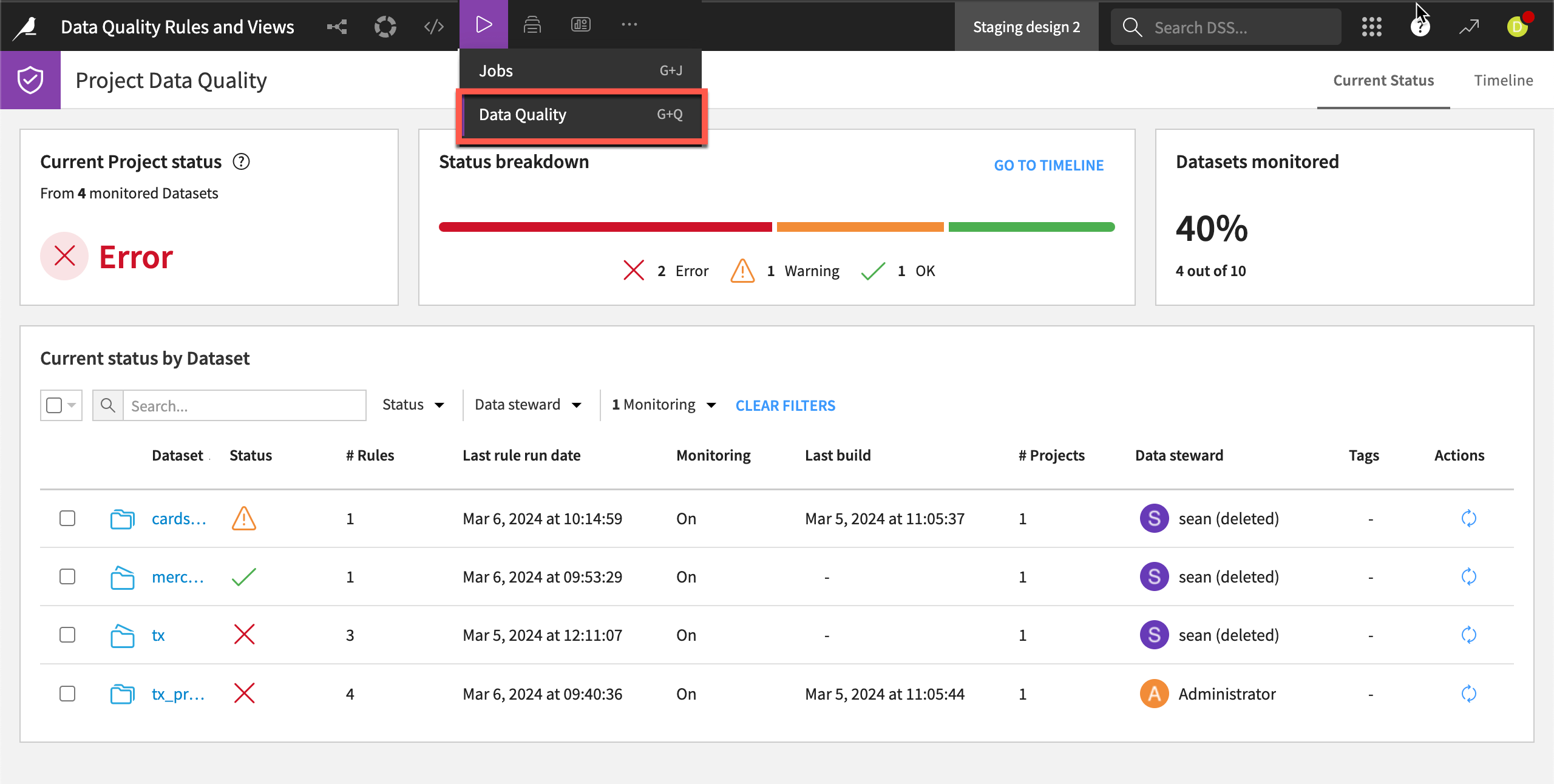Open the Flow icon in top navigation
This screenshot has width=1554, height=784.
click(337, 27)
